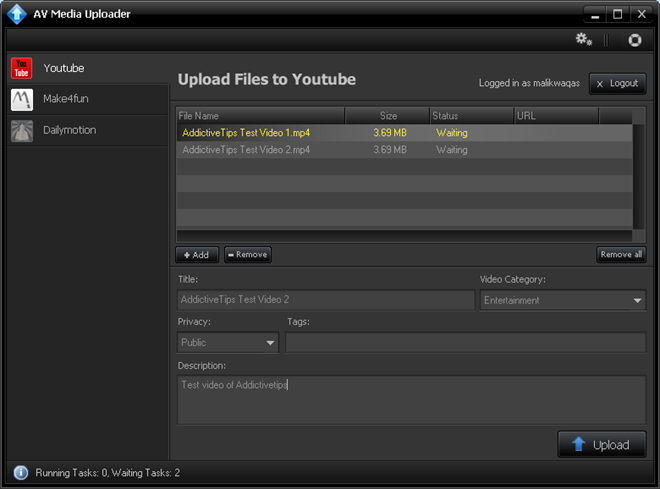Start uploading with the Upload button
Image resolution: width=660 pixels, height=489 pixels.
coord(601,444)
